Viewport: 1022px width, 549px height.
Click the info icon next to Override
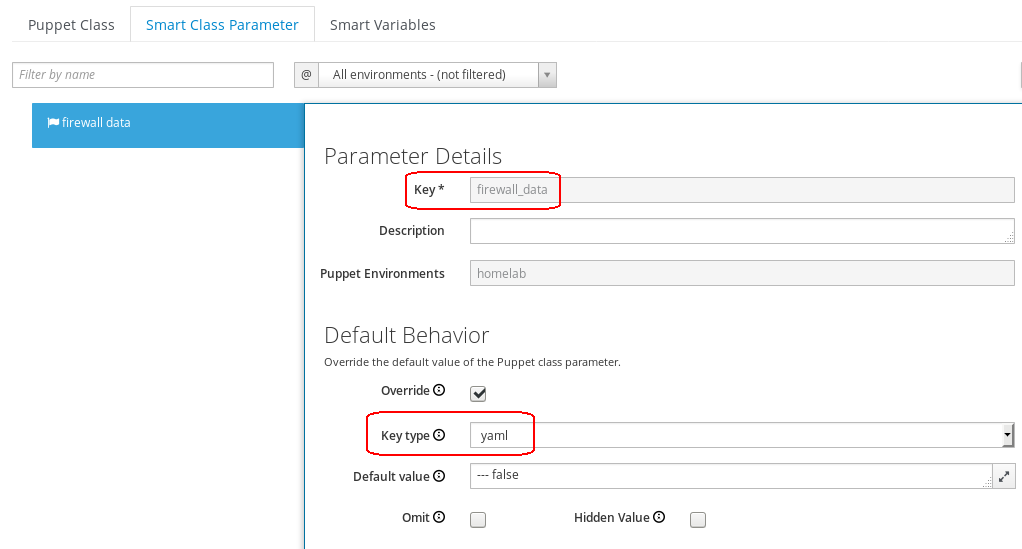coord(439,390)
